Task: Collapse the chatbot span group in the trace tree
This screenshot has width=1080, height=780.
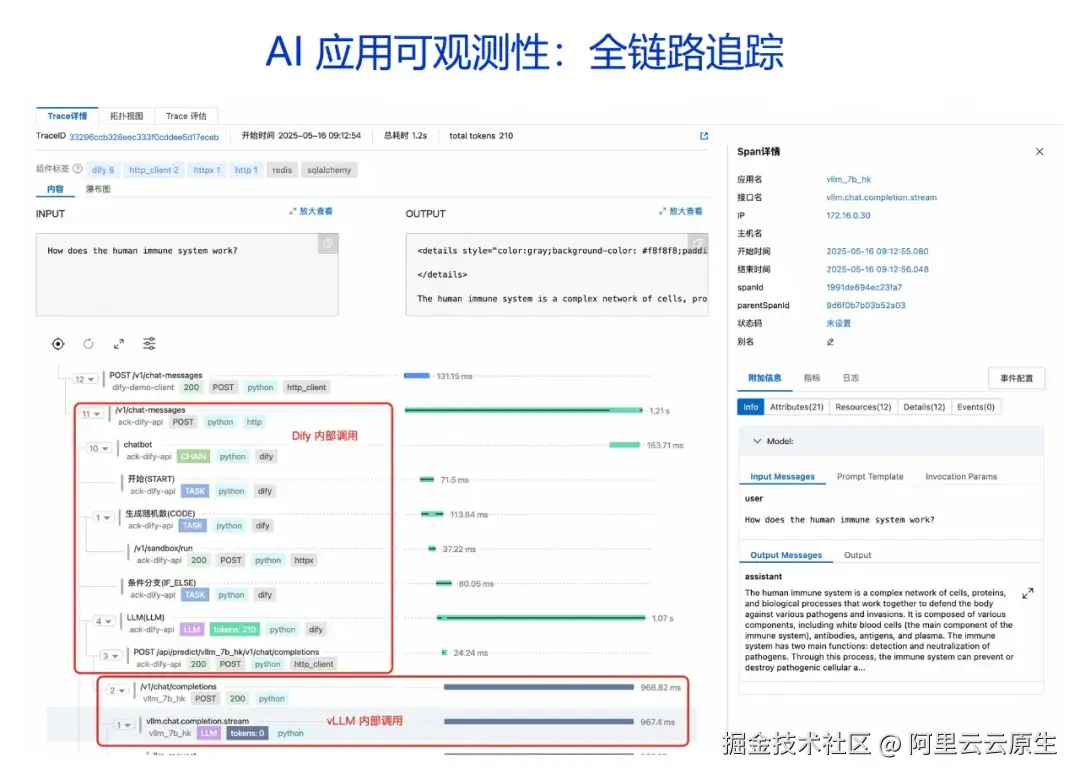Action: coord(97,449)
